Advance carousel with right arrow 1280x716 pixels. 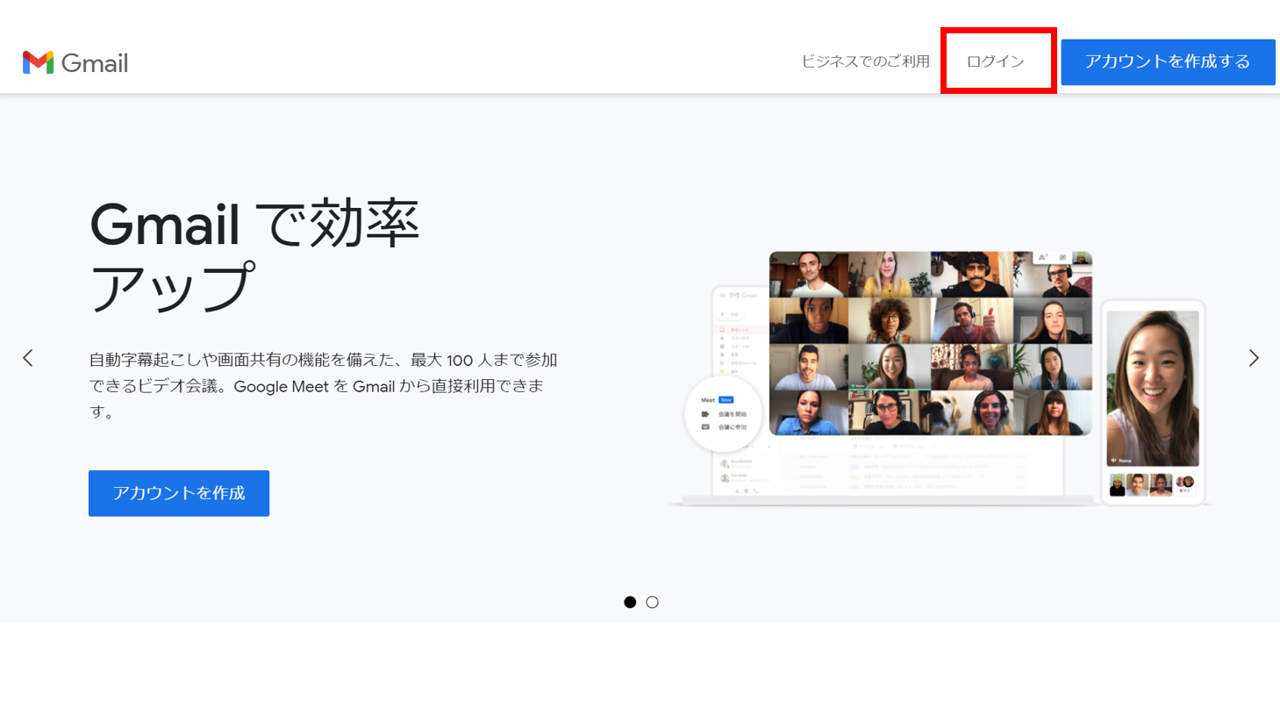pyautogui.click(x=1253, y=358)
